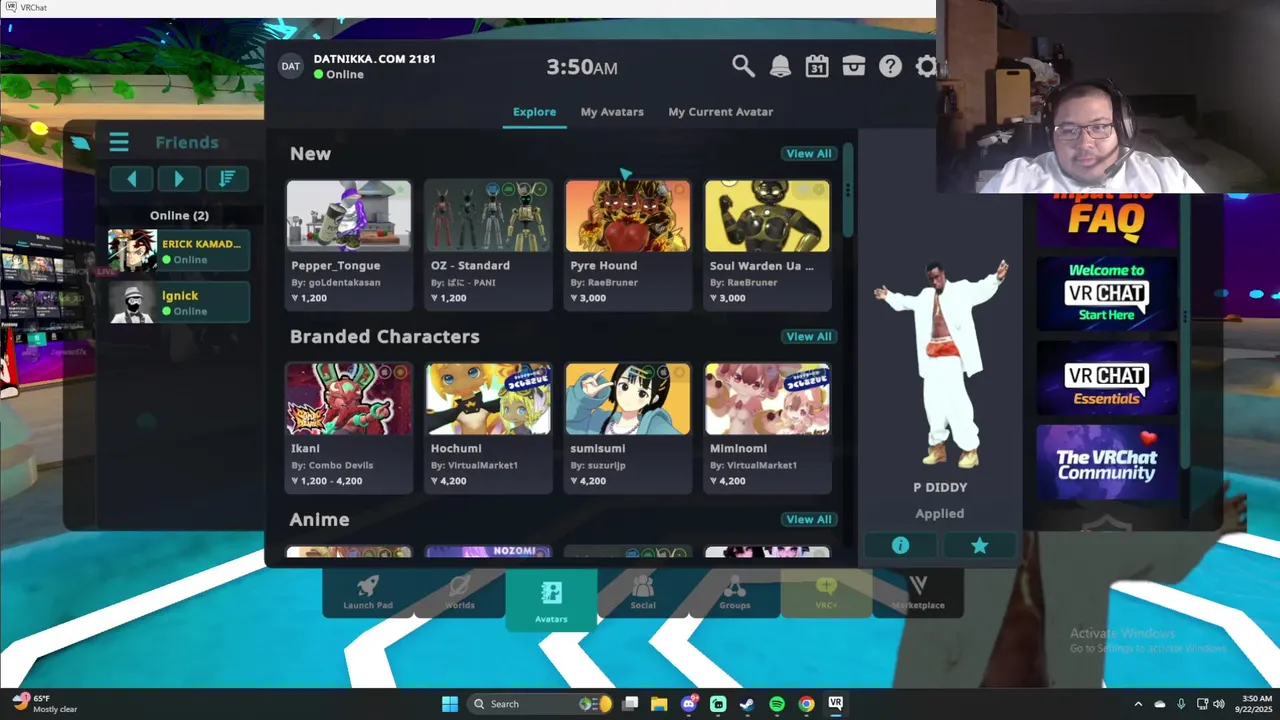Open the Miminomi avatar card

767,427
